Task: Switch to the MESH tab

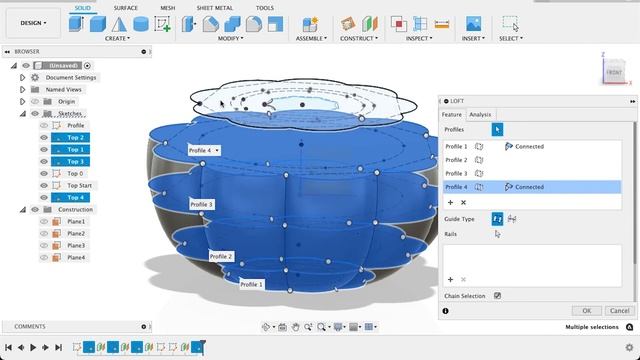Action: pyautogui.click(x=167, y=8)
